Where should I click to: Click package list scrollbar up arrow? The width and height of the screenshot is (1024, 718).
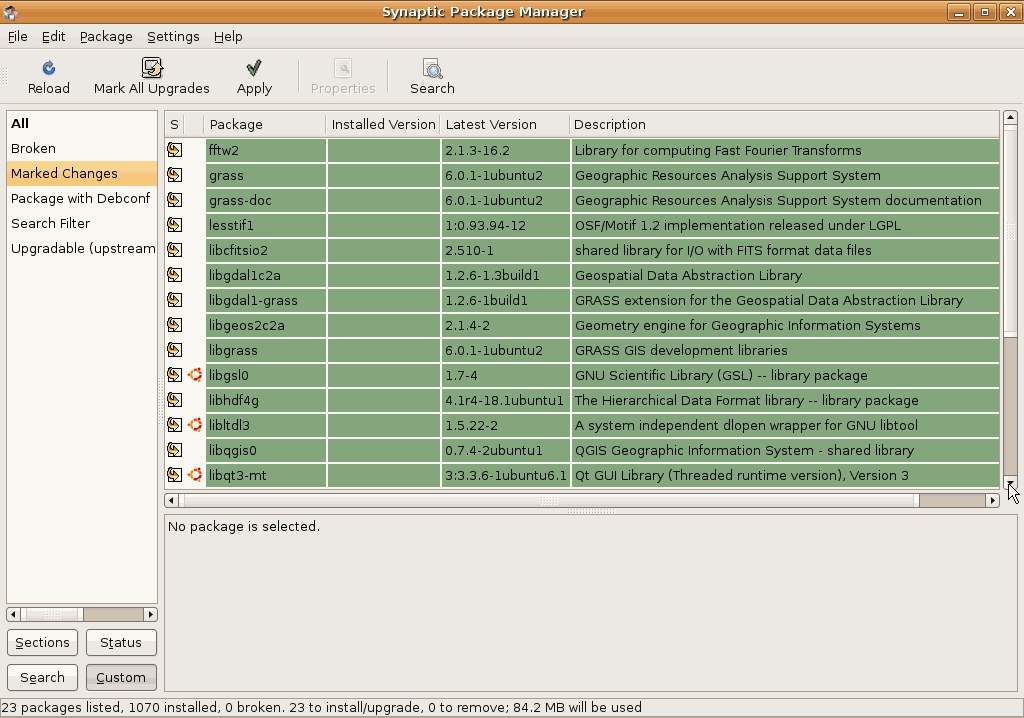pos(1010,118)
